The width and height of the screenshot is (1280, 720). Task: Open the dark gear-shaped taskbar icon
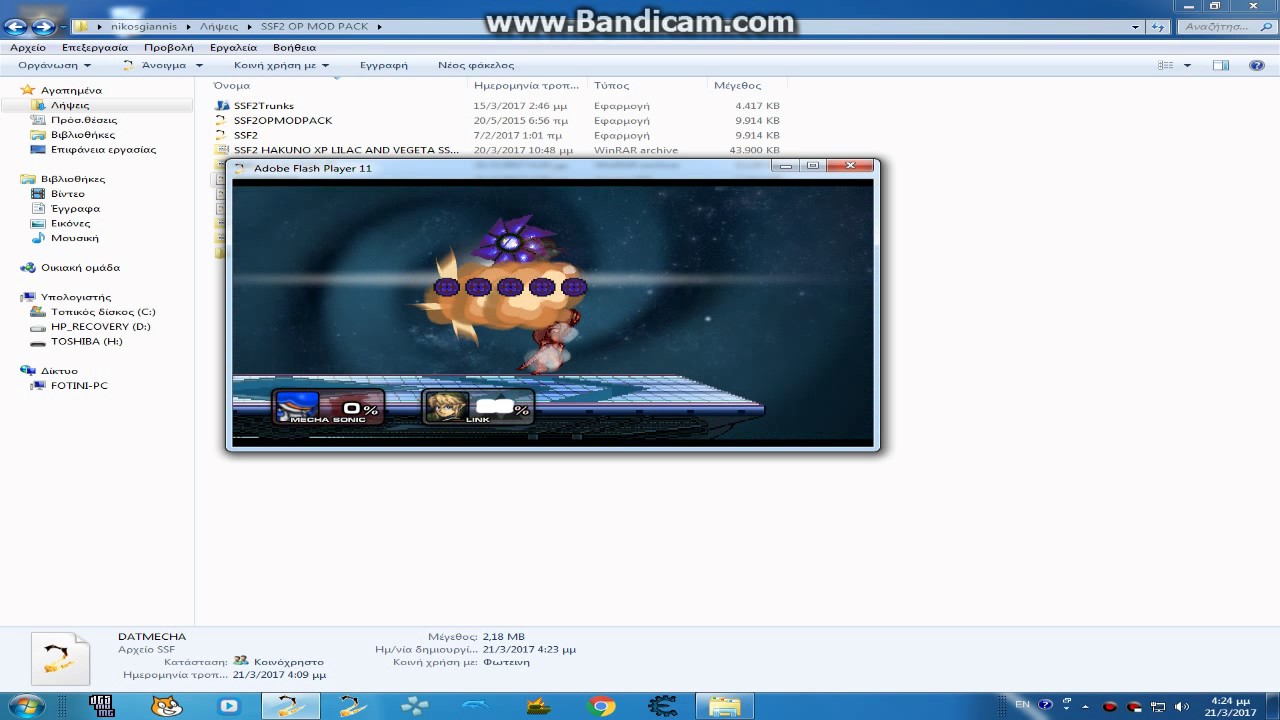click(662, 706)
